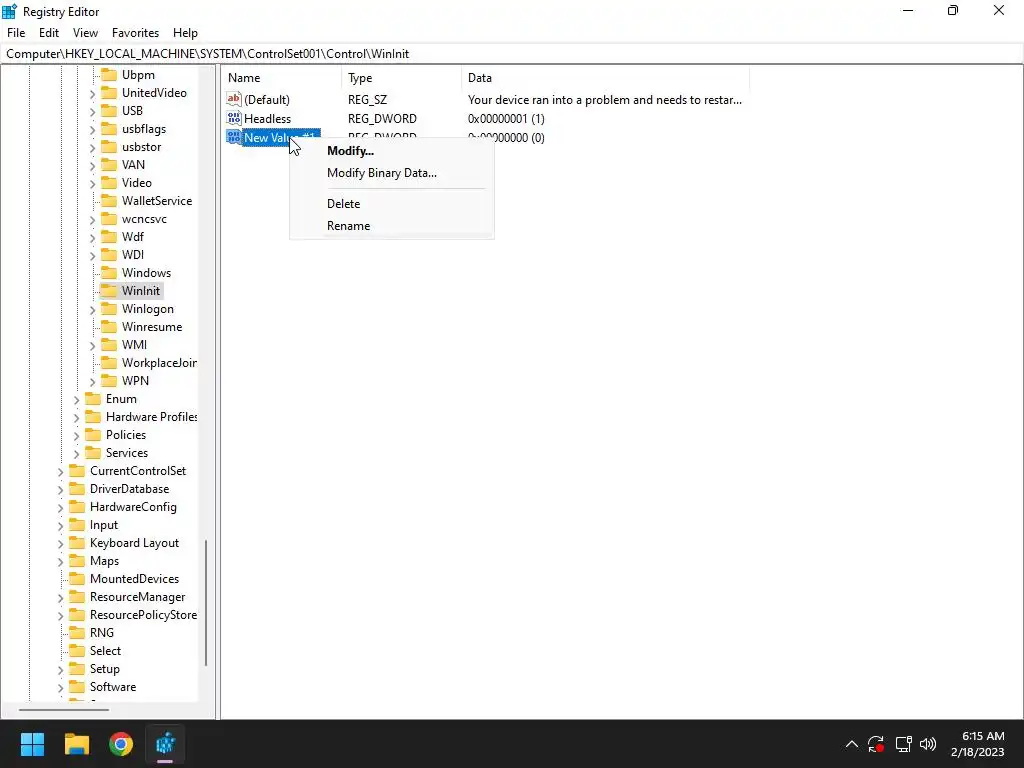Click the Winresume folder icon

point(109,327)
